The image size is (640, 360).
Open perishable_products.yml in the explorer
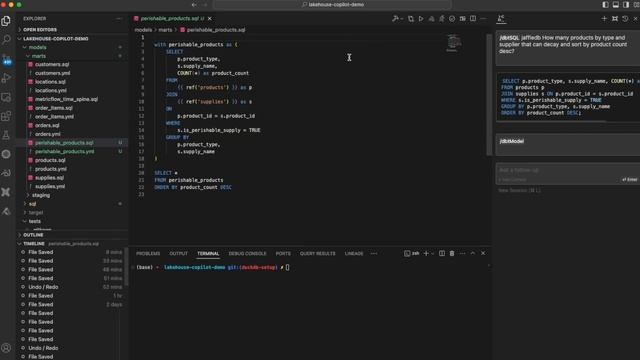pyautogui.click(x=64, y=151)
